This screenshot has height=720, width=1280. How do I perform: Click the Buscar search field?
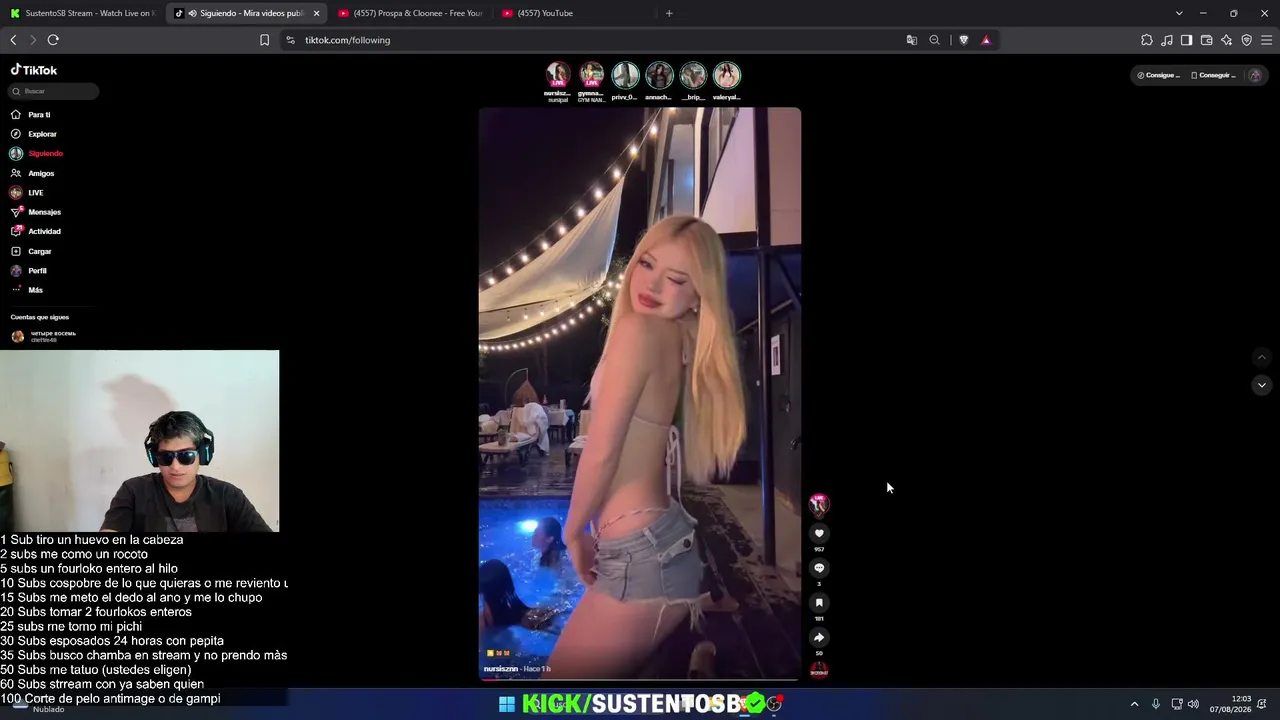click(54, 91)
